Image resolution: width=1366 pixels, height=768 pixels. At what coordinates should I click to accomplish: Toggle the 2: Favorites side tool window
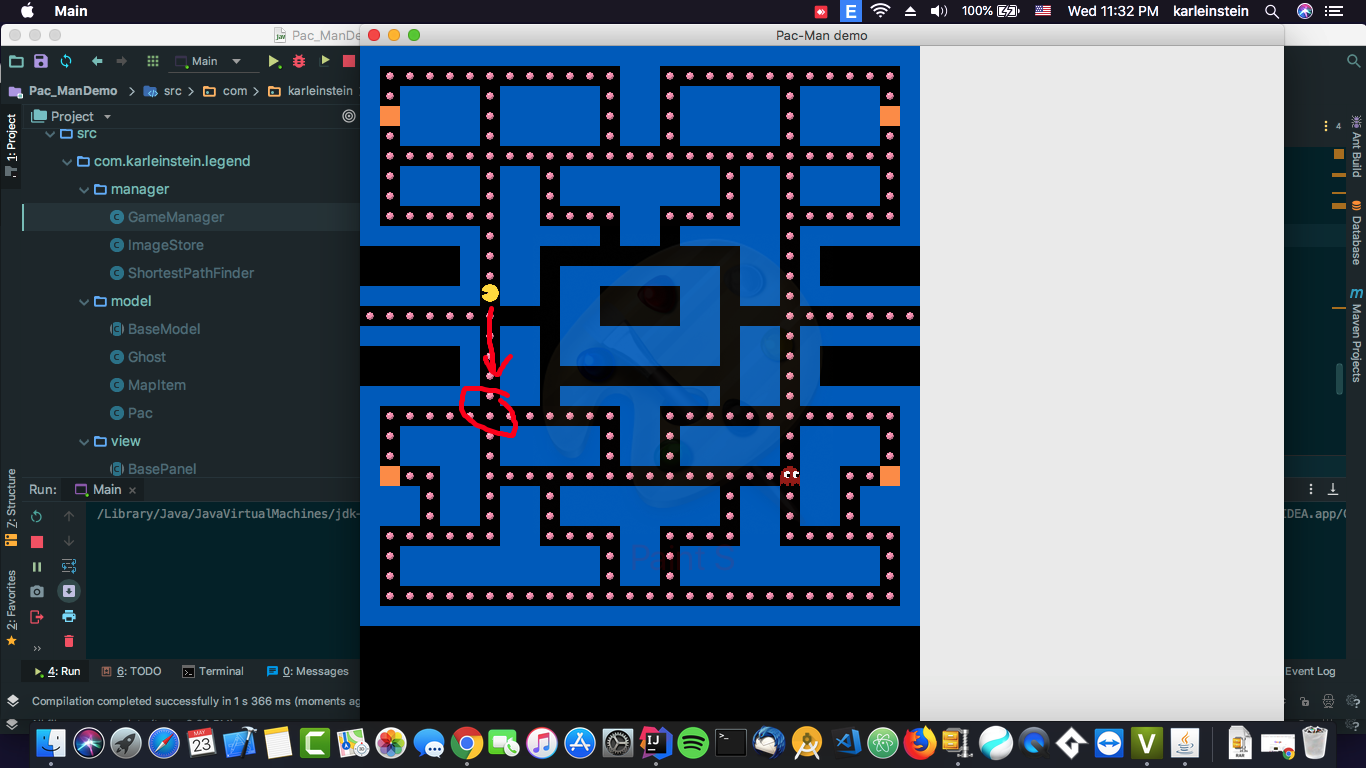(11, 607)
